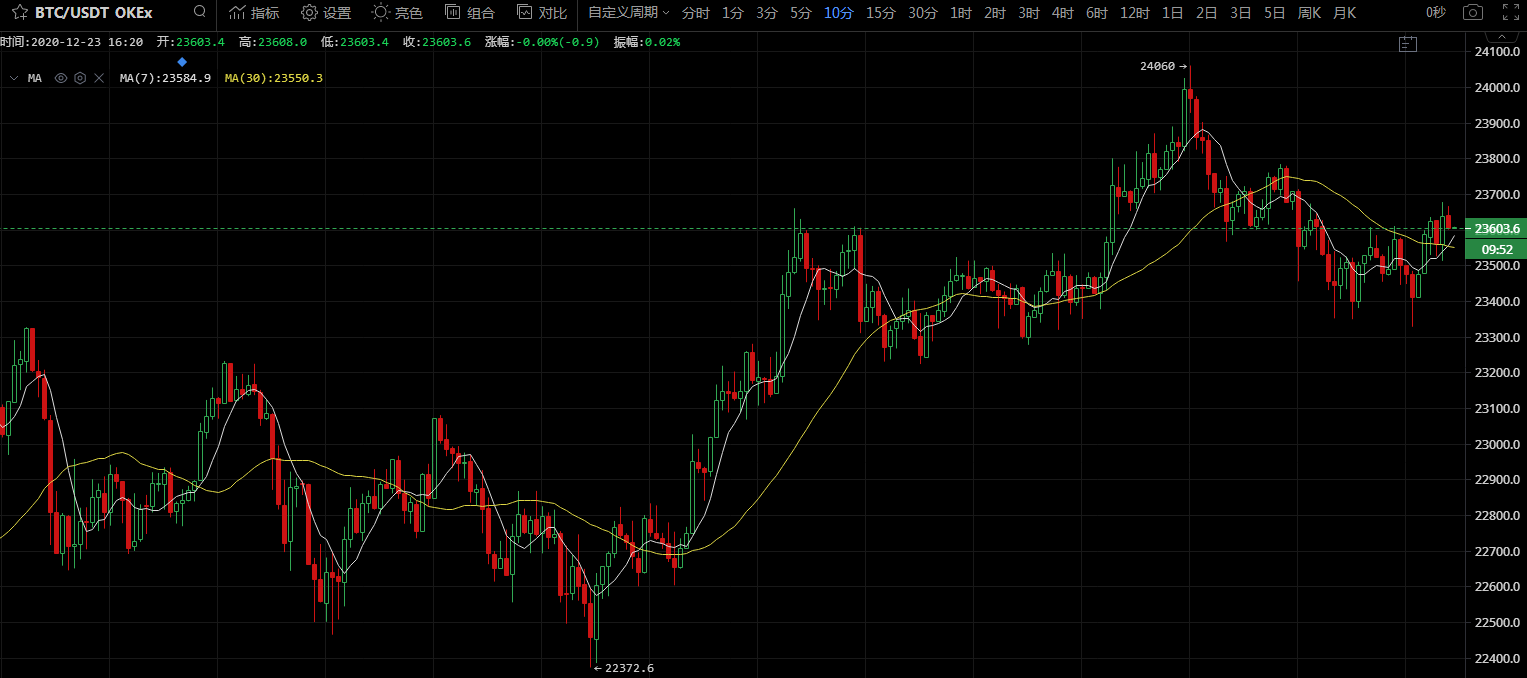Hide the MA indicator with eye icon
The width and height of the screenshot is (1527, 678).
(61, 78)
